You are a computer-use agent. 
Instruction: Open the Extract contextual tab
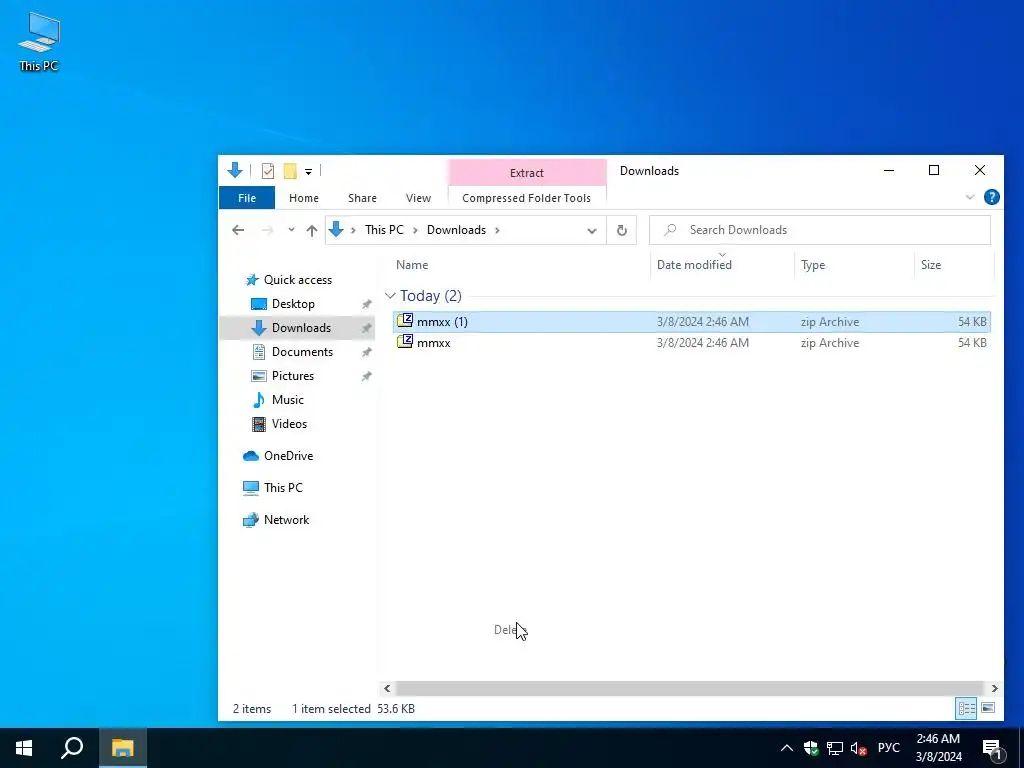tap(526, 173)
